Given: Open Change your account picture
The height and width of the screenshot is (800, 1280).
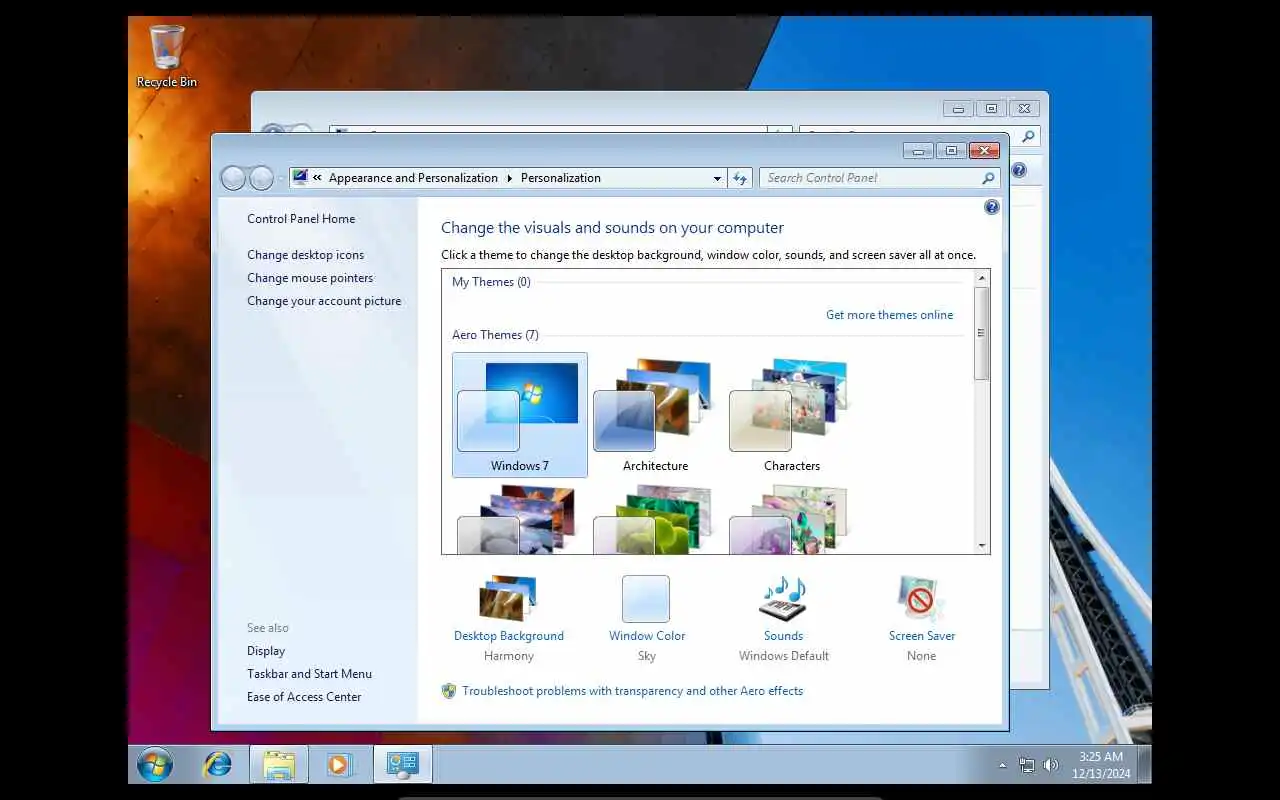Looking at the screenshot, I should 324,301.
